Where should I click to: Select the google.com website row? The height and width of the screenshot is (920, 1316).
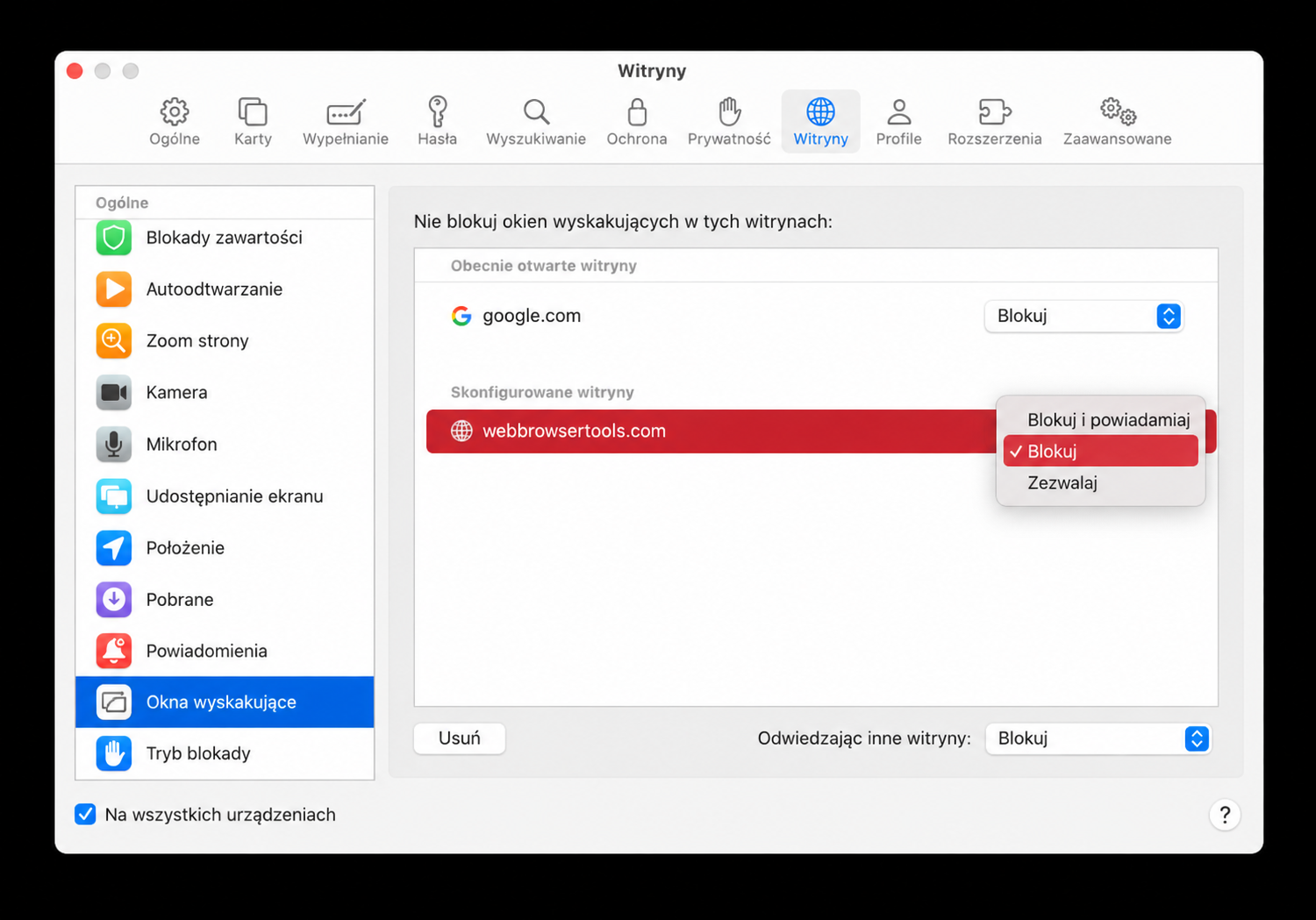tap(816, 316)
